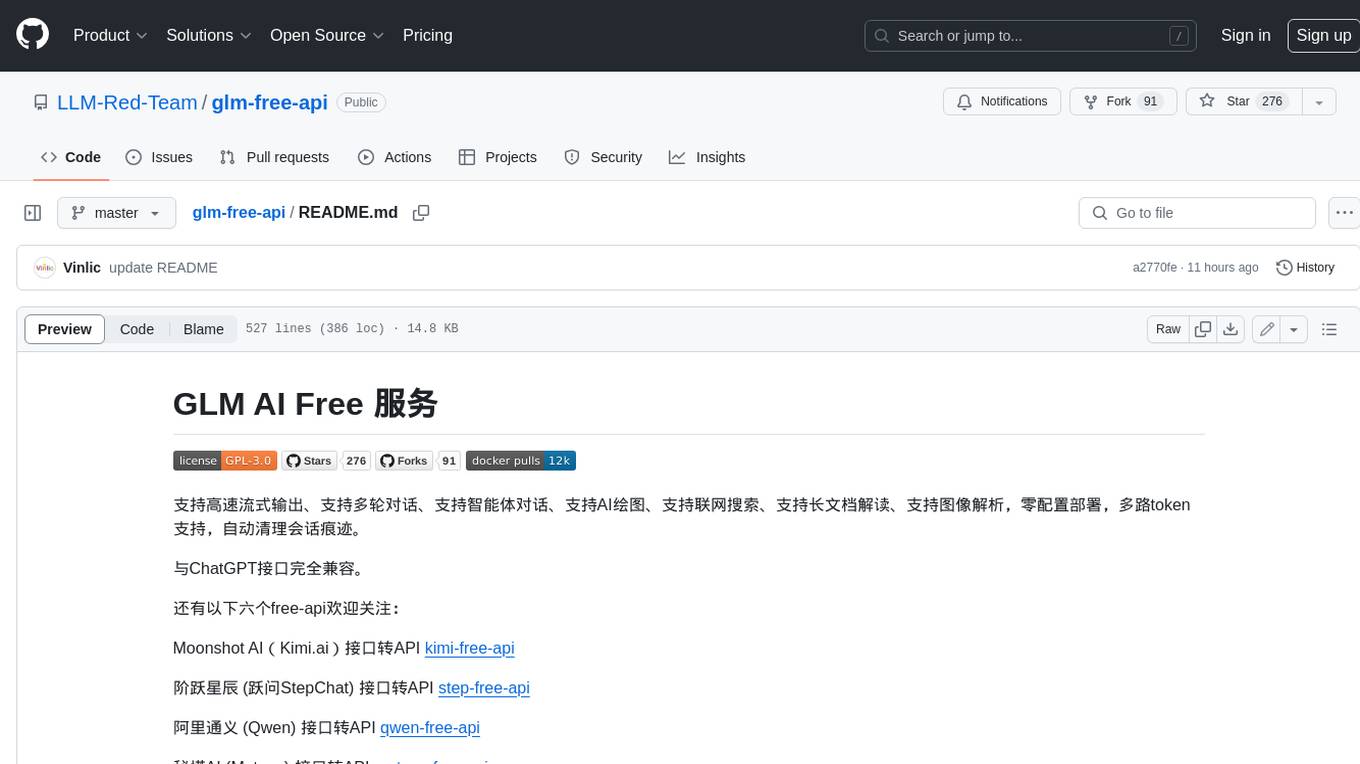Fork the repository with the Fork button

coord(1123,101)
